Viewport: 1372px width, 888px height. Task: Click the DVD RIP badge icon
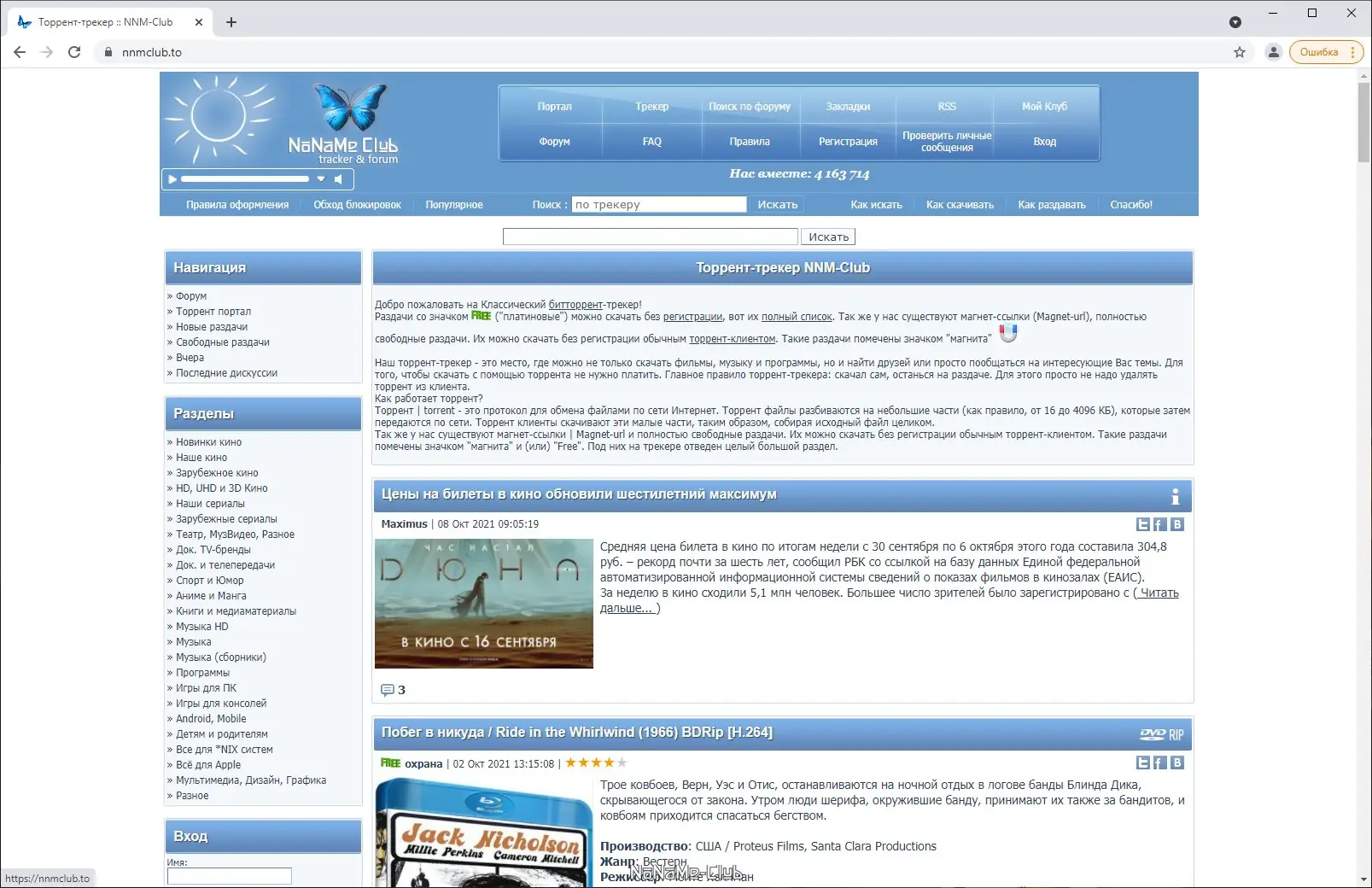pyautogui.click(x=1161, y=734)
